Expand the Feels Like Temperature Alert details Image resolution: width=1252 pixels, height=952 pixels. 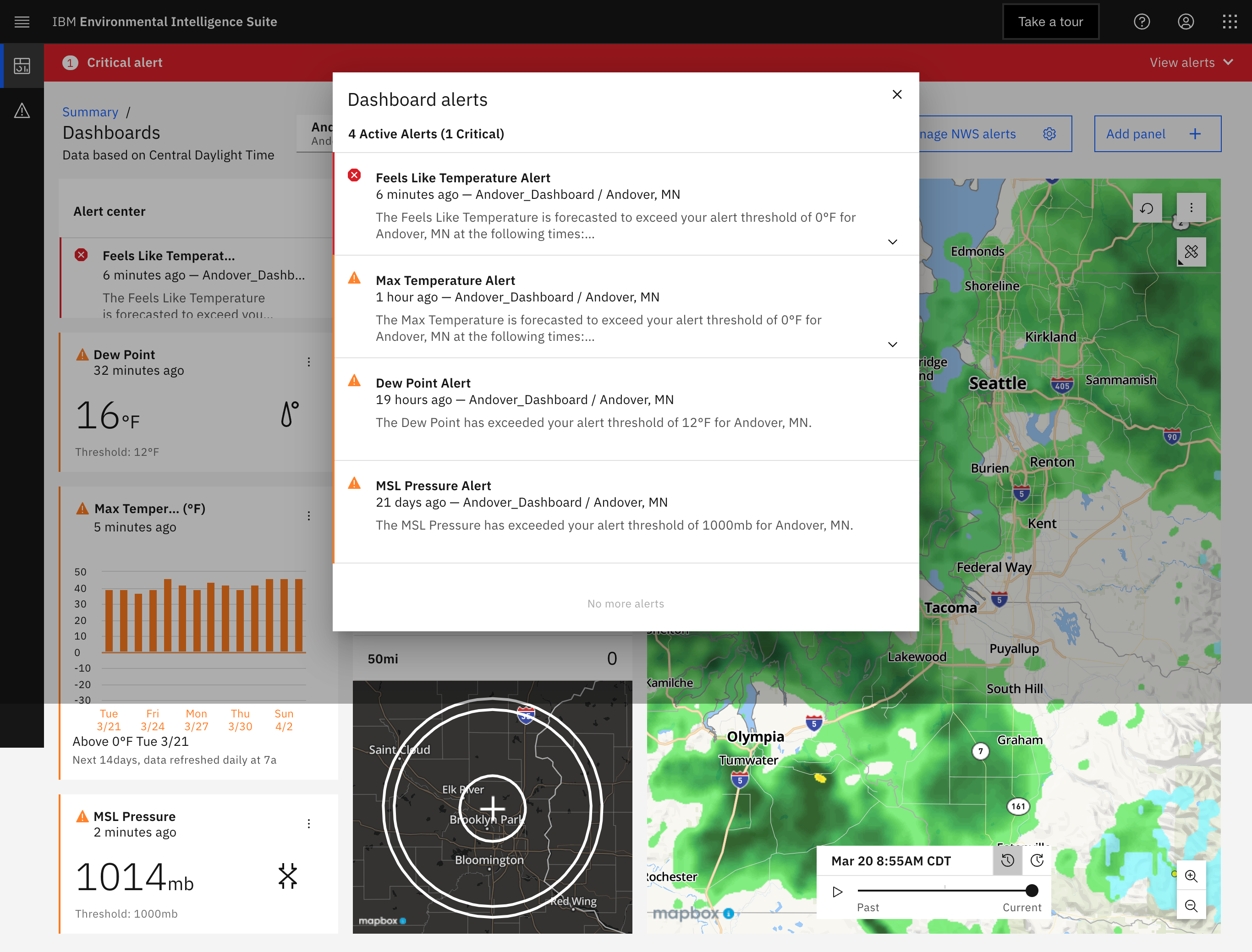coord(892,242)
